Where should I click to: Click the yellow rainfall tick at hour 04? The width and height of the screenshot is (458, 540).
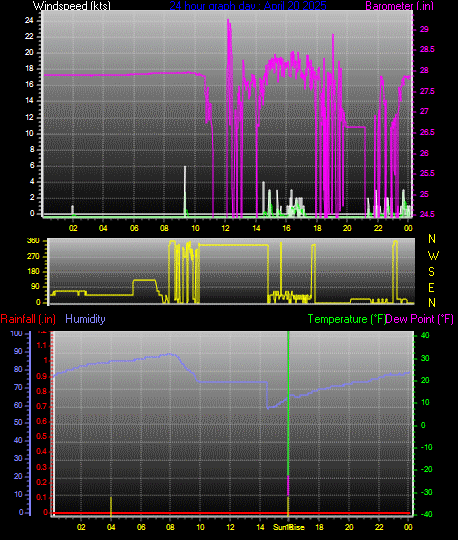(x=111, y=506)
